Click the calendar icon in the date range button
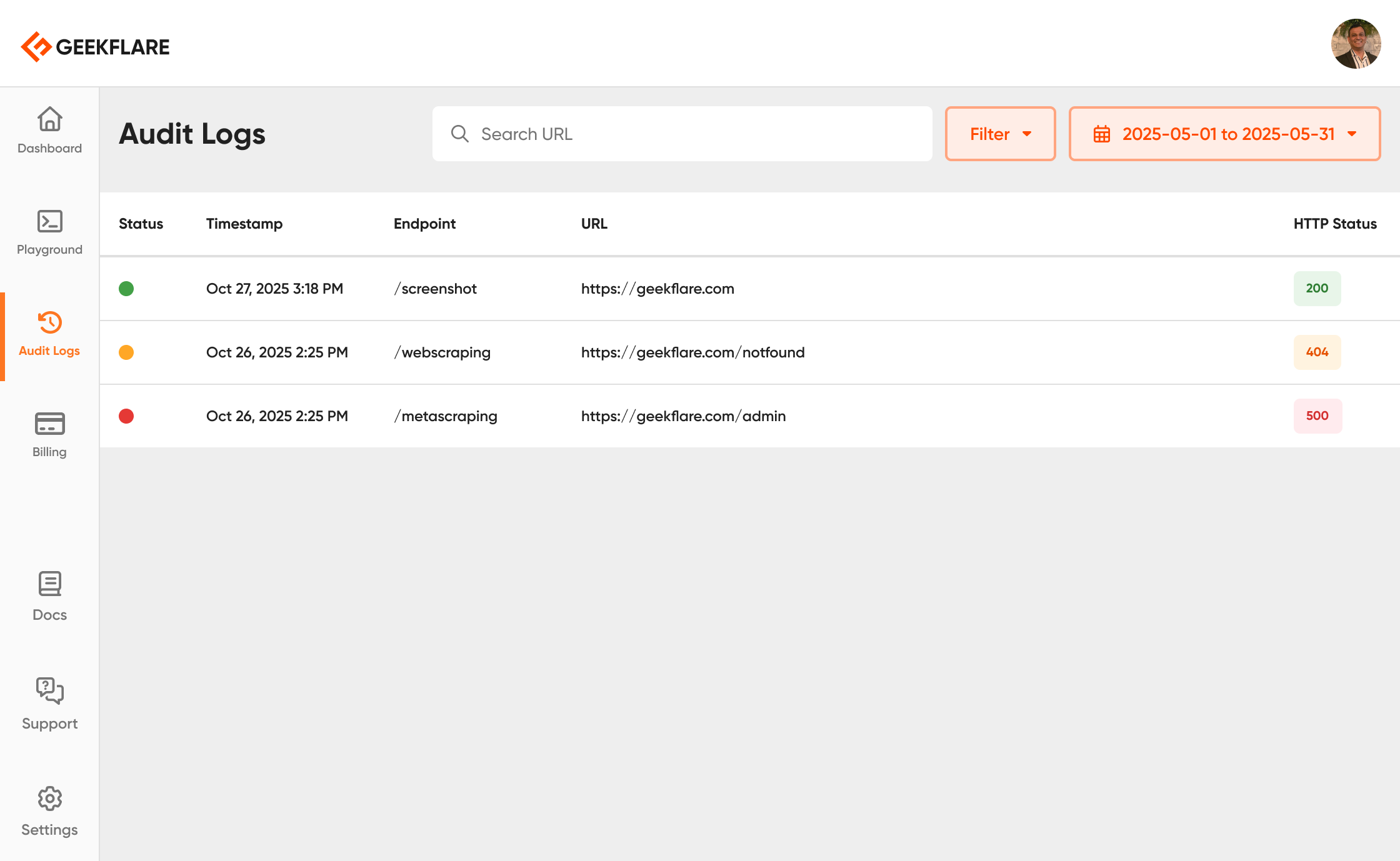 pos(1102,133)
